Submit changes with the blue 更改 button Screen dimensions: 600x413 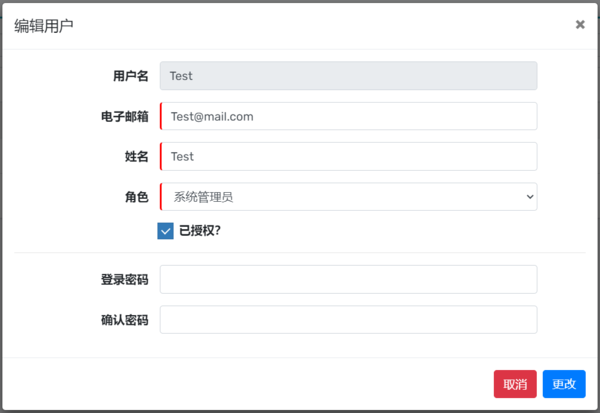(564, 384)
